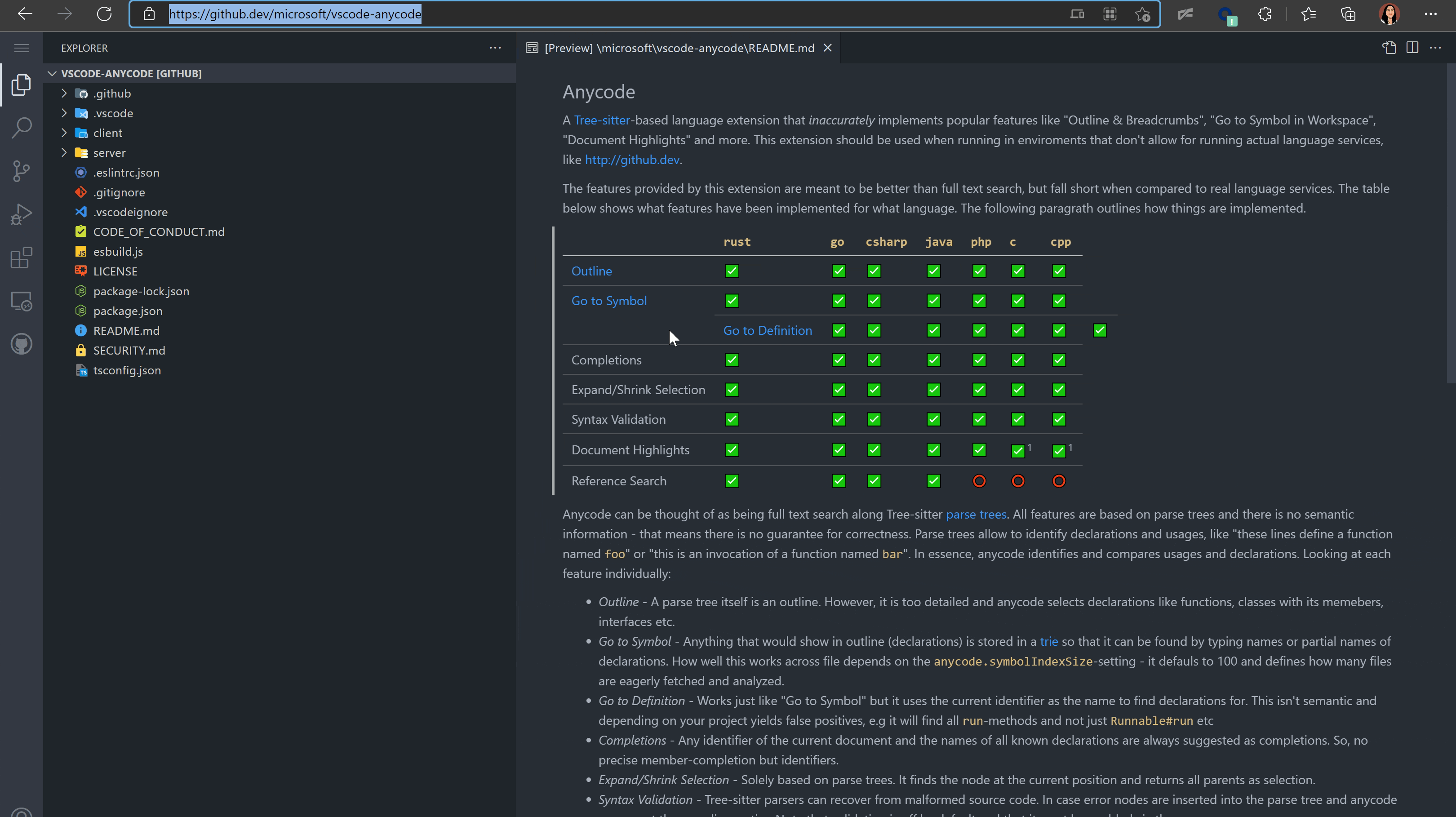The height and width of the screenshot is (817, 1456).
Task: Open the browser extensions puzzle icon
Action: pyautogui.click(x=1265, y=14)
